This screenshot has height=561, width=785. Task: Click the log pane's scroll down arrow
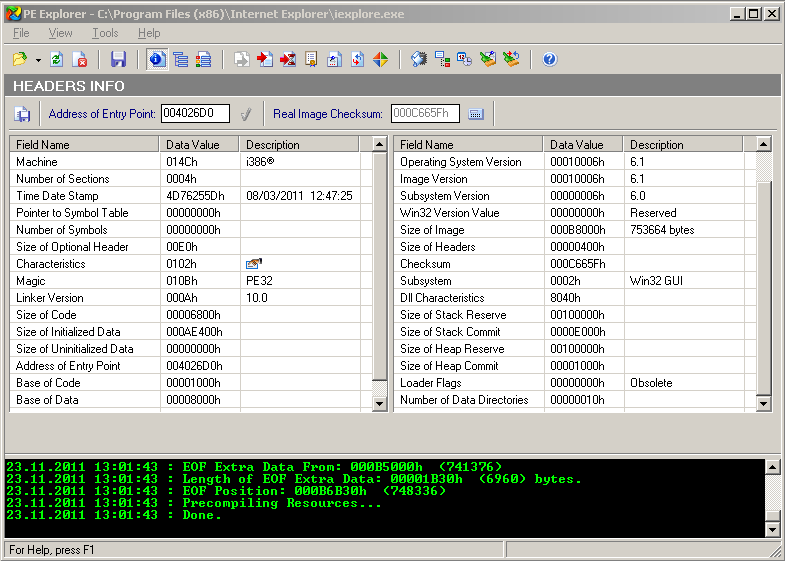coord(772,529)
